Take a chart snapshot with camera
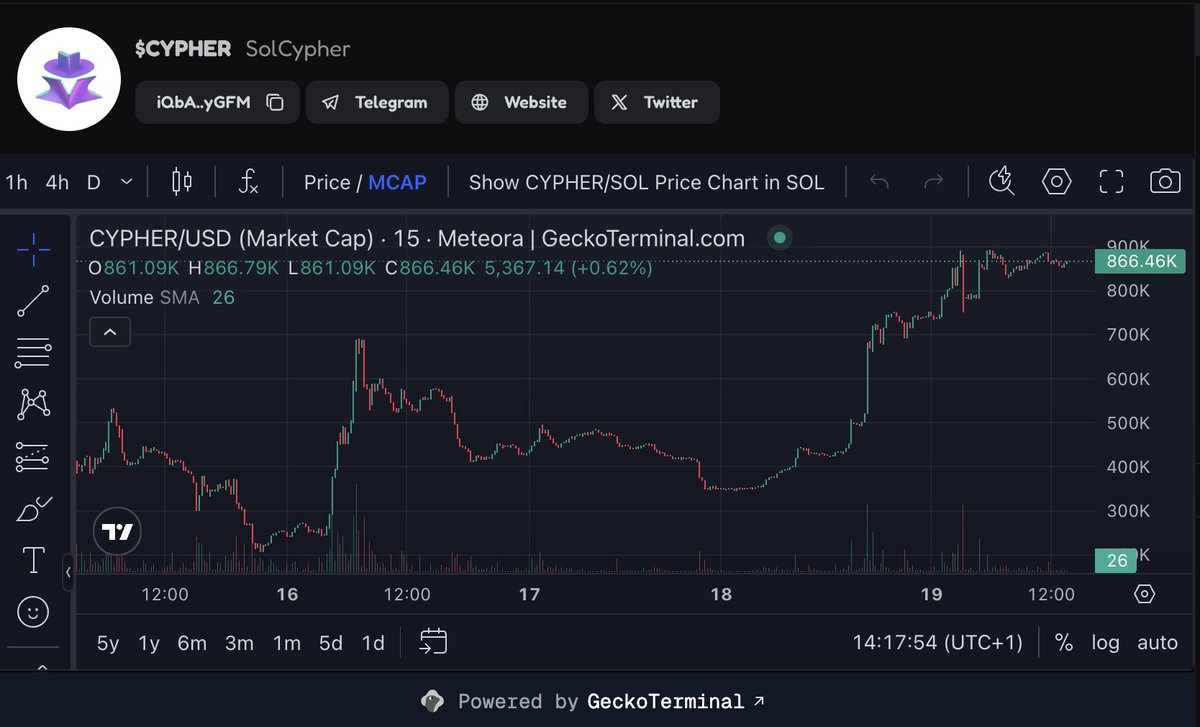This screenshot has height=727, width=1200. pos(1165,181)
